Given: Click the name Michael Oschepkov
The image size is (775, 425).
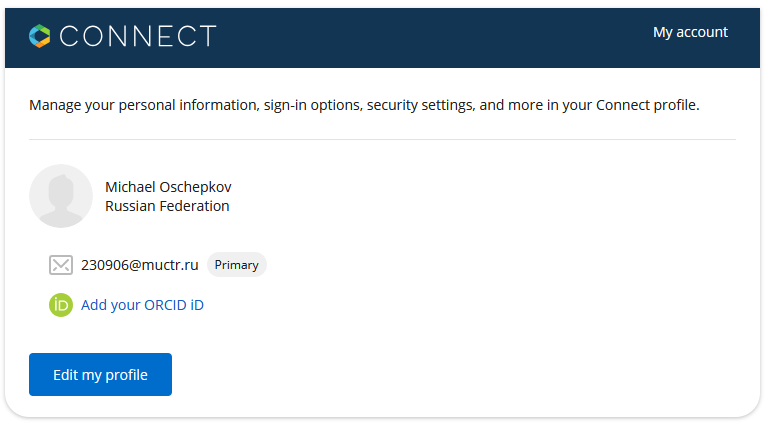Looking at the screenshot, I should pos(168,187).
